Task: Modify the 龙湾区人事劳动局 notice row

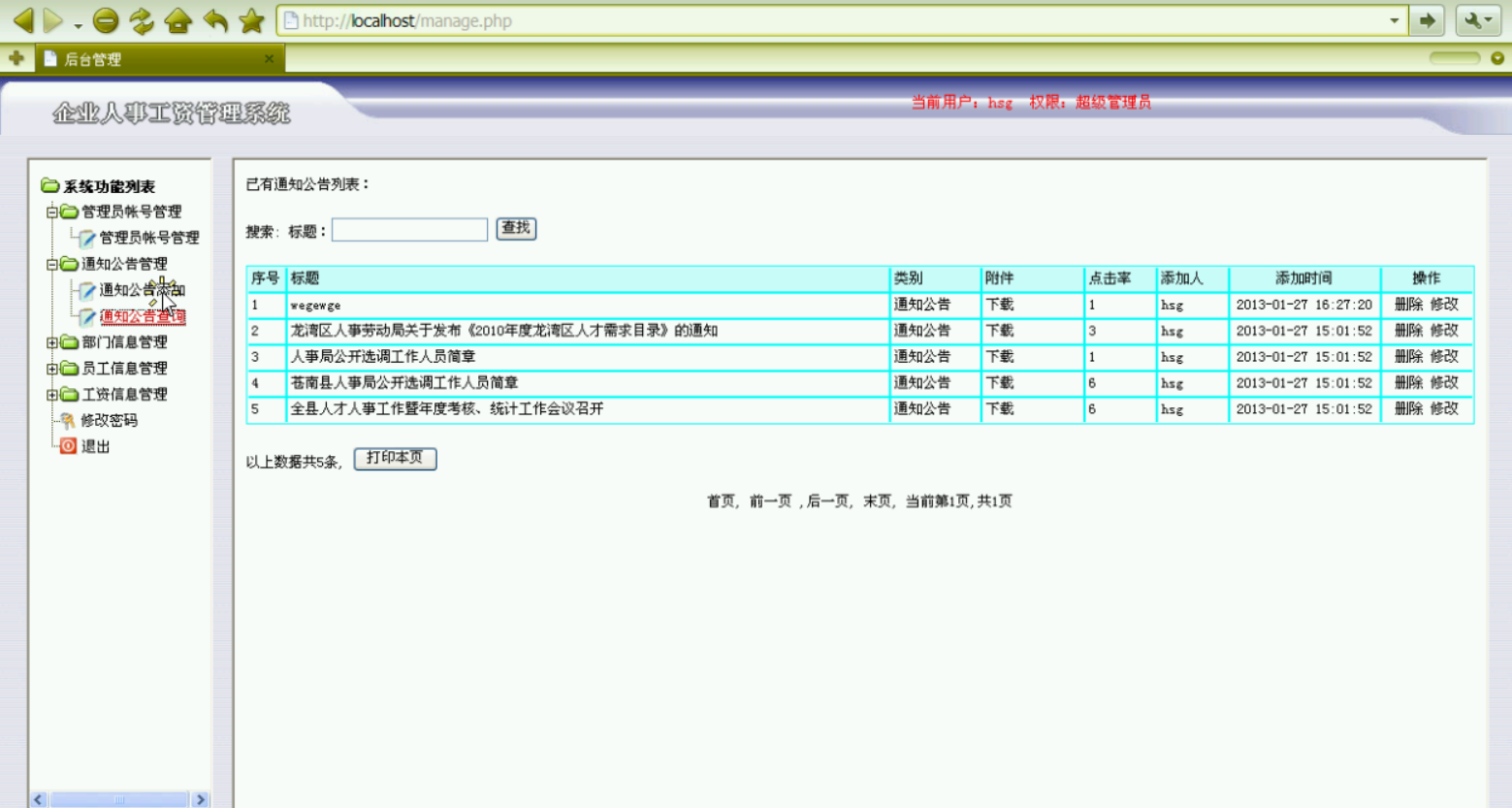Action: [x=1444, y=331]
